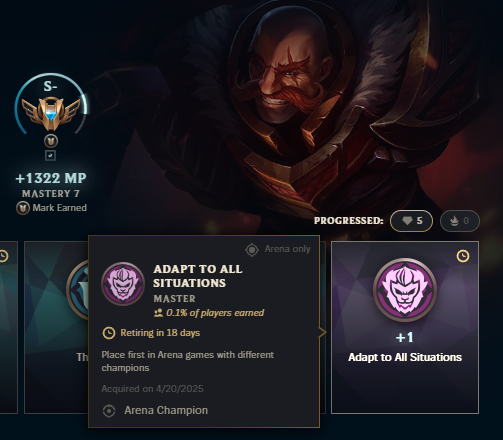
Task: Click the 0.1% of players earned text
Action: (215, 313)
